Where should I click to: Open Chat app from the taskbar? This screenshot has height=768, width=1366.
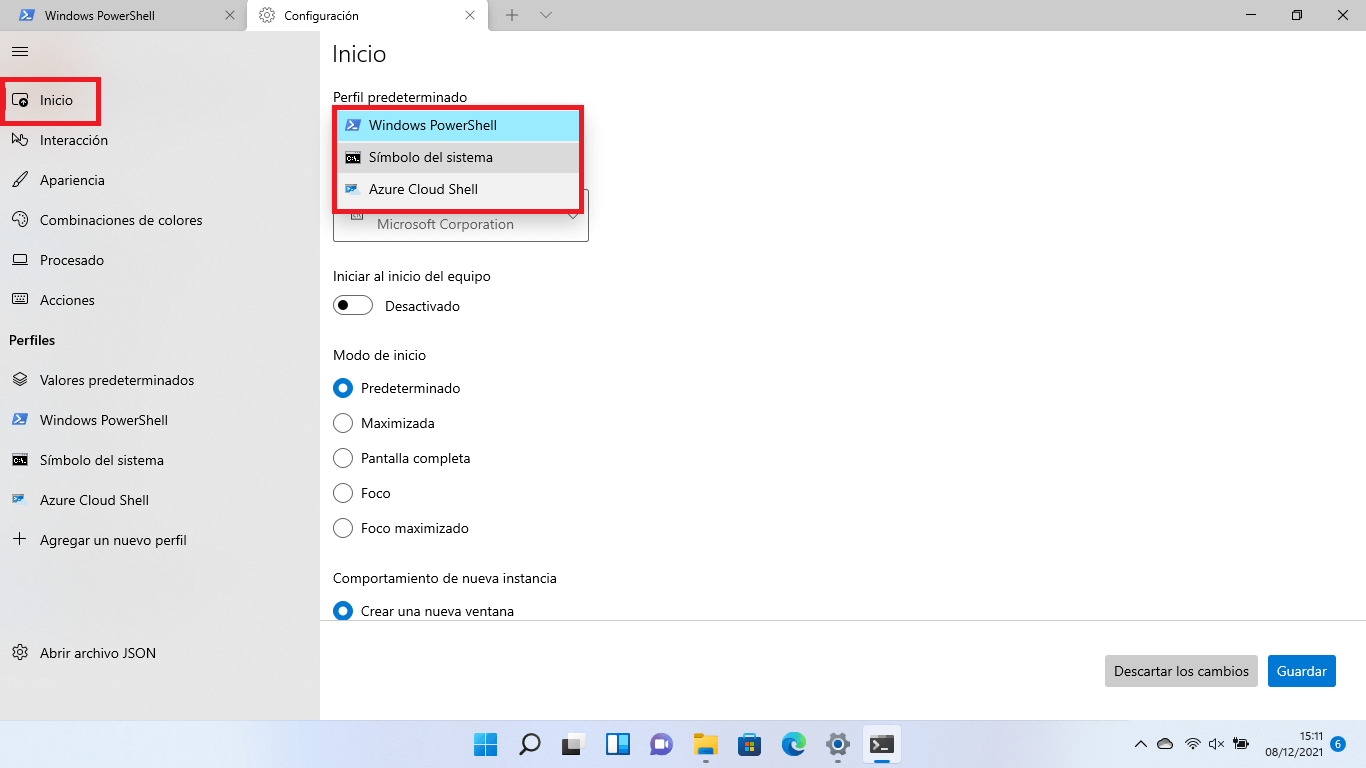click(661, 744)
